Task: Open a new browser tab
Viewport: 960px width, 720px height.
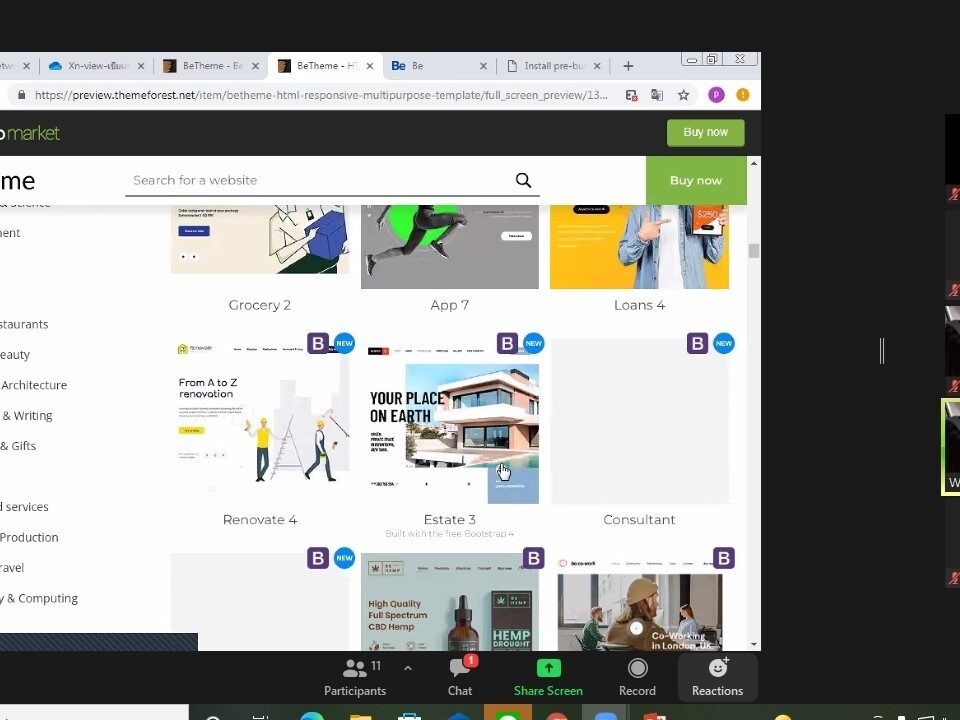Action: (628, 66)
